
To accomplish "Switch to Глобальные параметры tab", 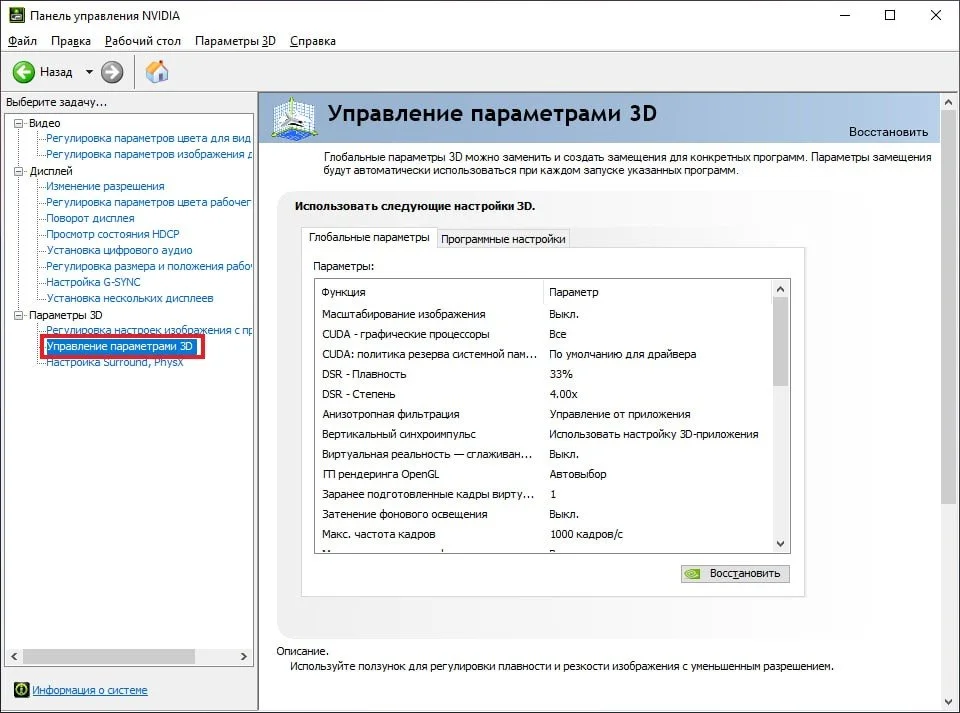I will 369,237.
